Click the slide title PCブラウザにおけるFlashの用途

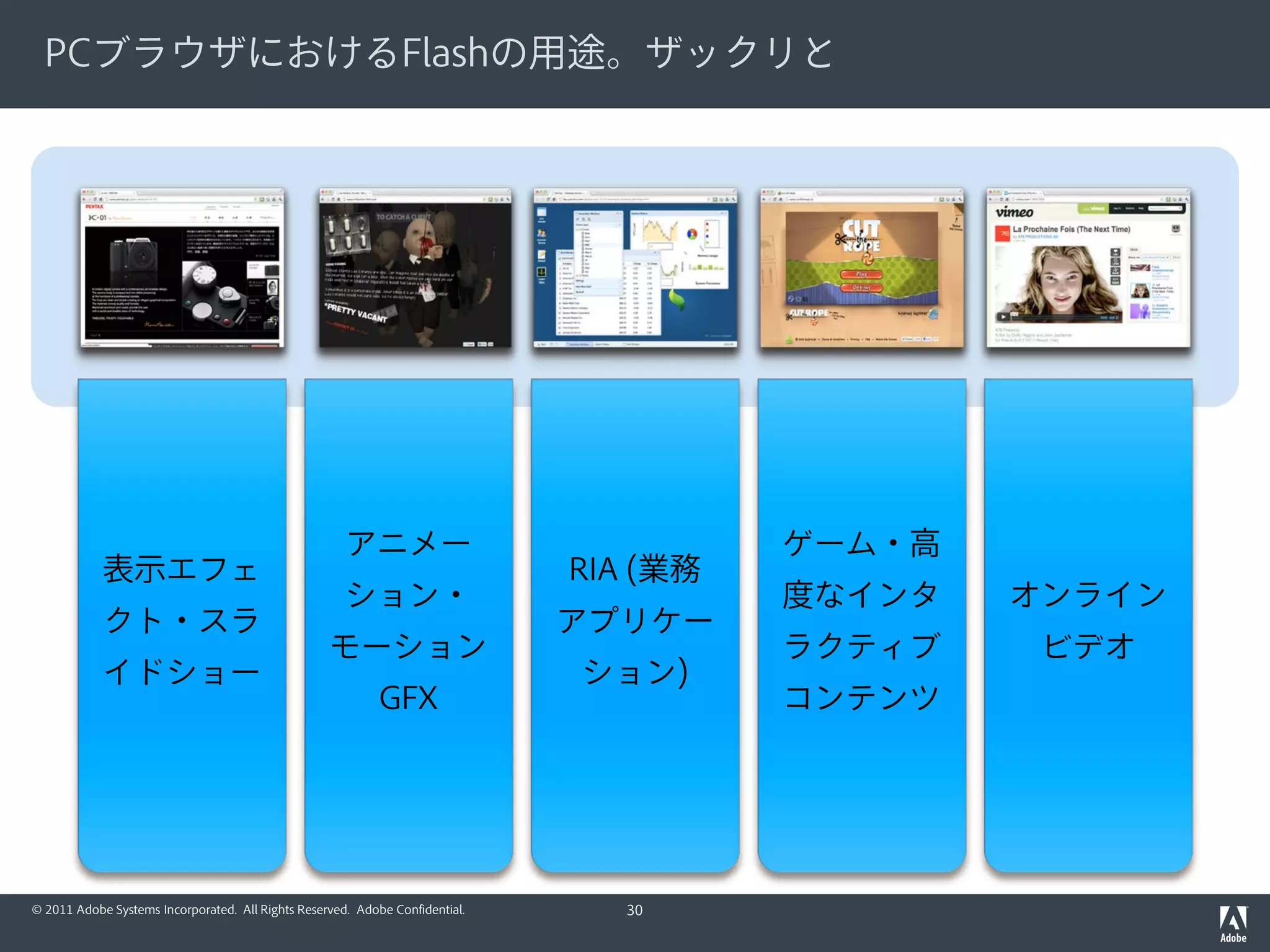pos(439,52)
